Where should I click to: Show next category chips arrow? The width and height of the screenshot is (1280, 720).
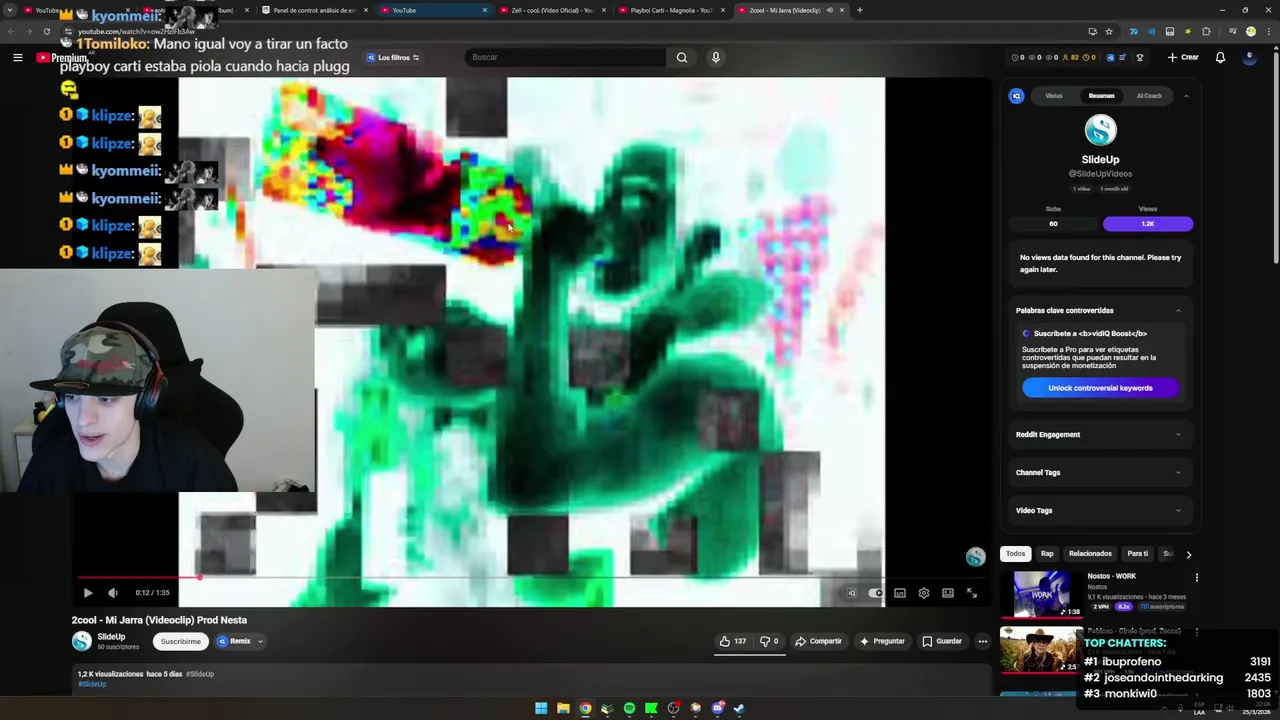point(1188,554)
